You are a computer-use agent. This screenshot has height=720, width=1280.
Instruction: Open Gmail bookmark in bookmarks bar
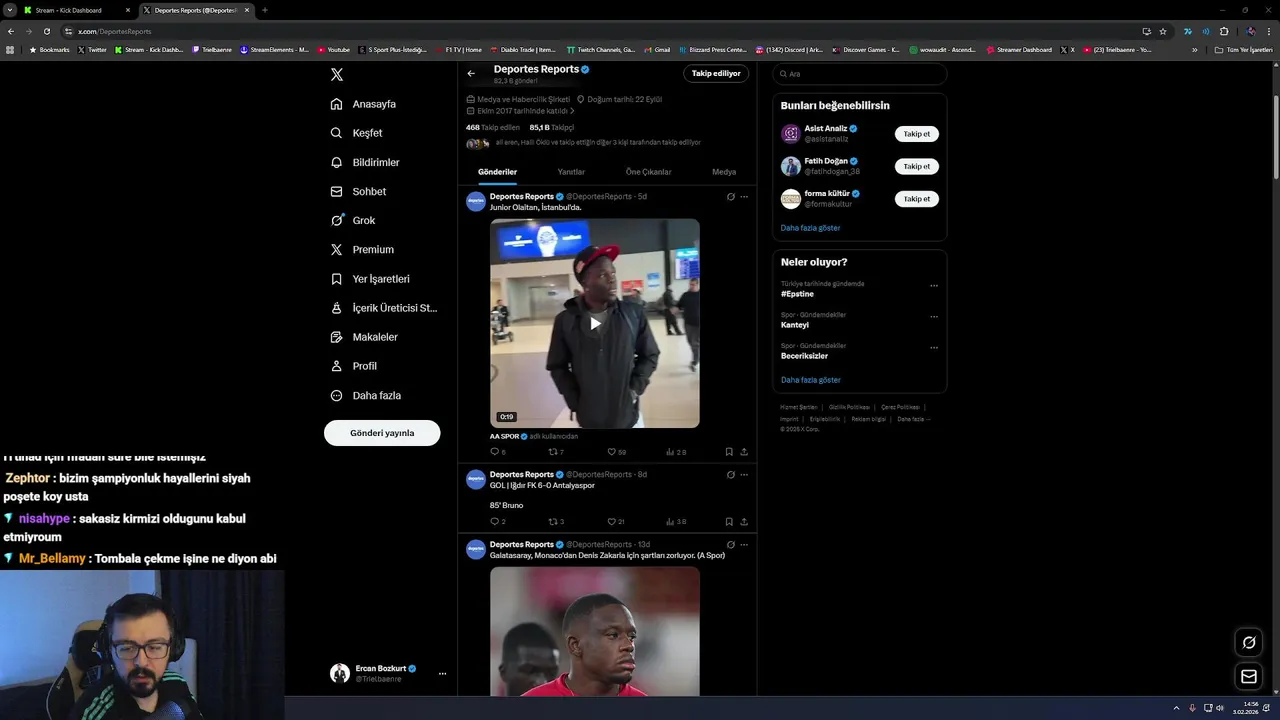coord(657,49)
